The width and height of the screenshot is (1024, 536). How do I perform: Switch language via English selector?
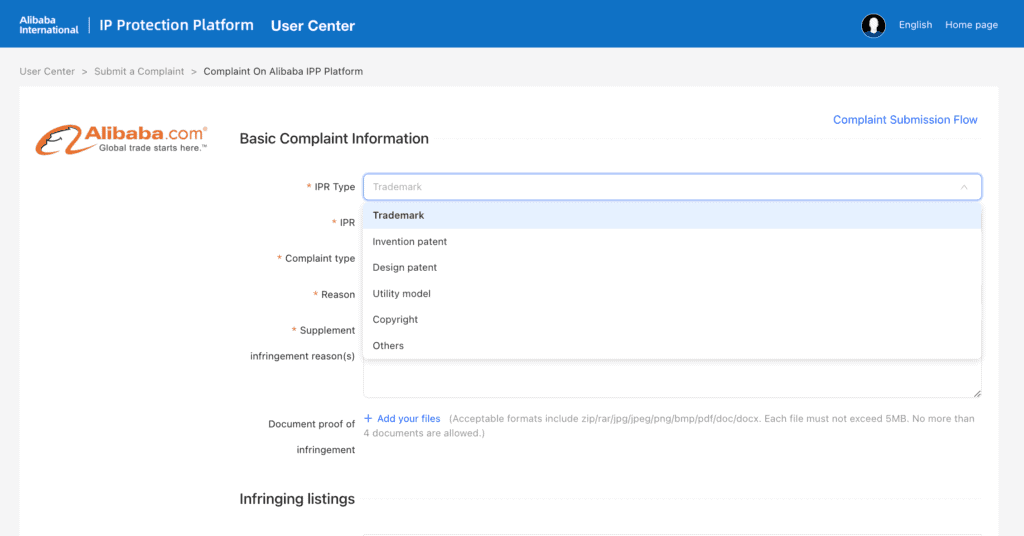coord(915,25)
